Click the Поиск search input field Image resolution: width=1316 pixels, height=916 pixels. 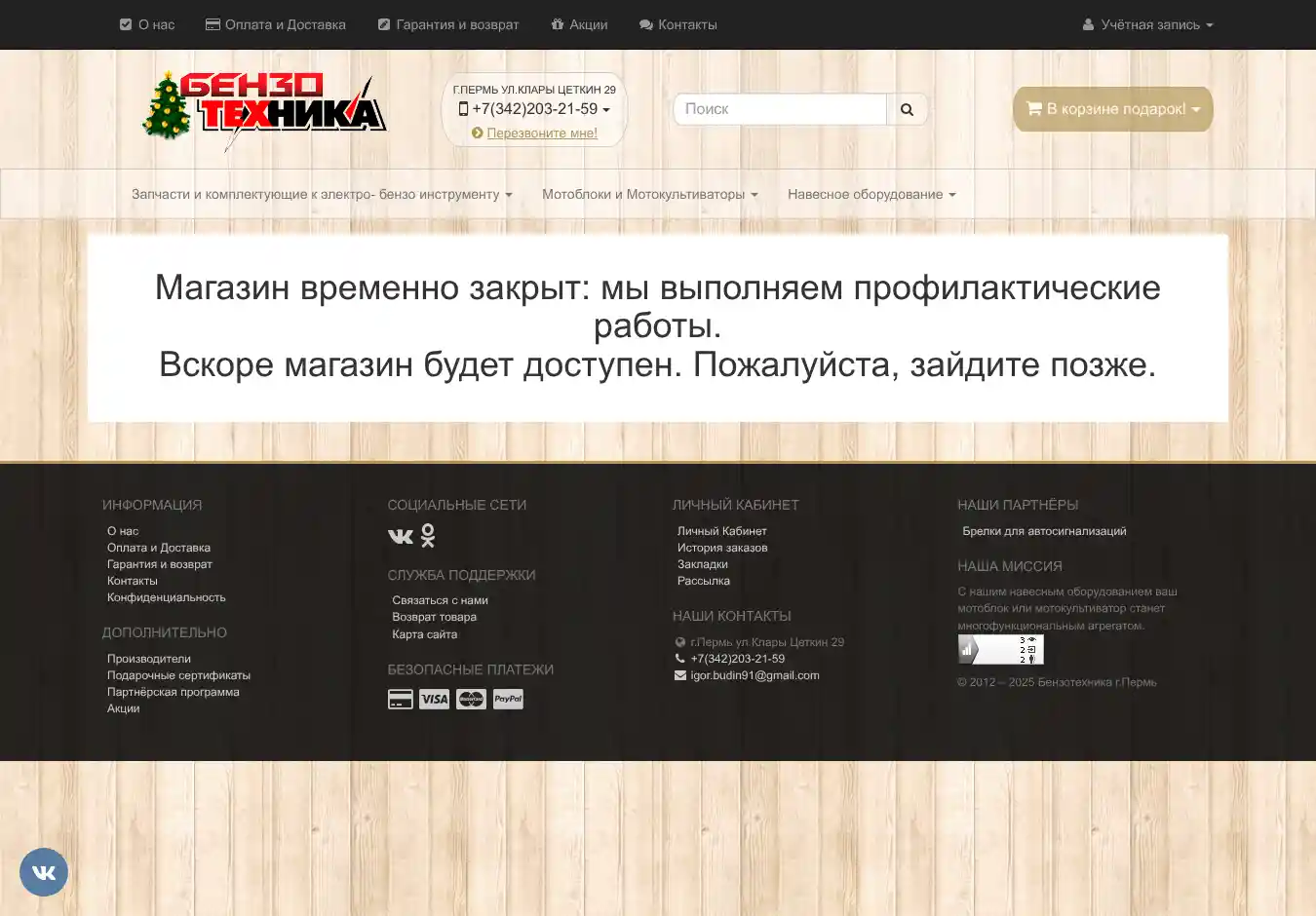[780, 109]
